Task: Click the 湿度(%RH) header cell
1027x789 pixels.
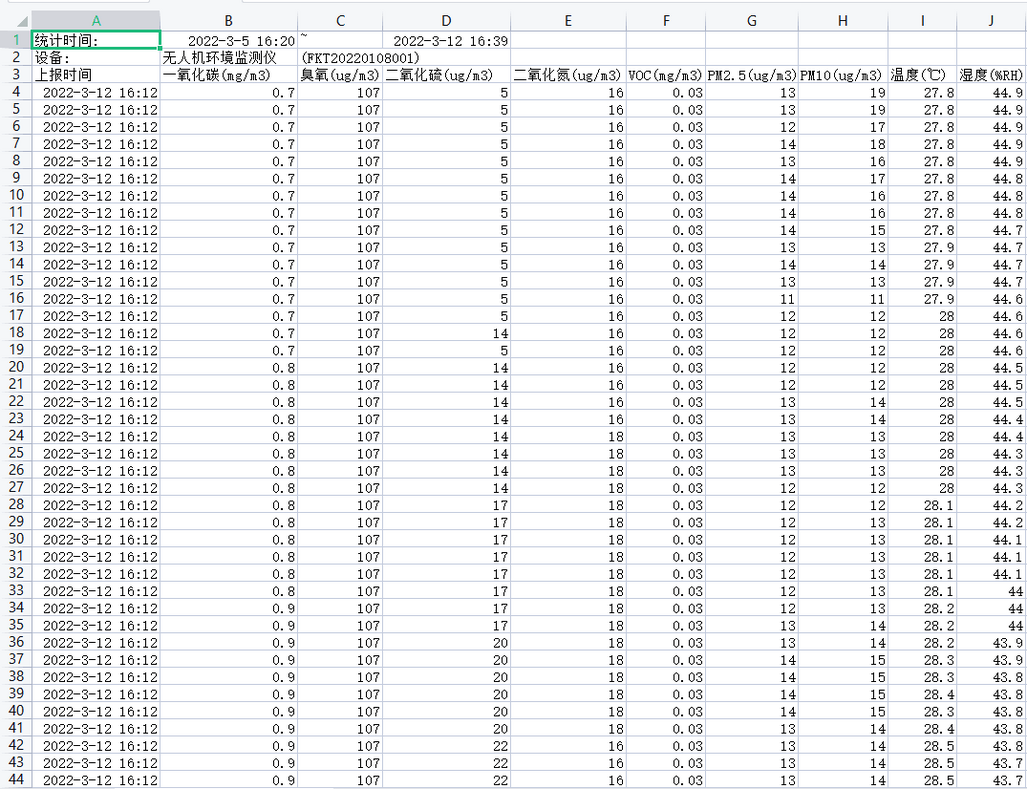Action: pos(991,75)
